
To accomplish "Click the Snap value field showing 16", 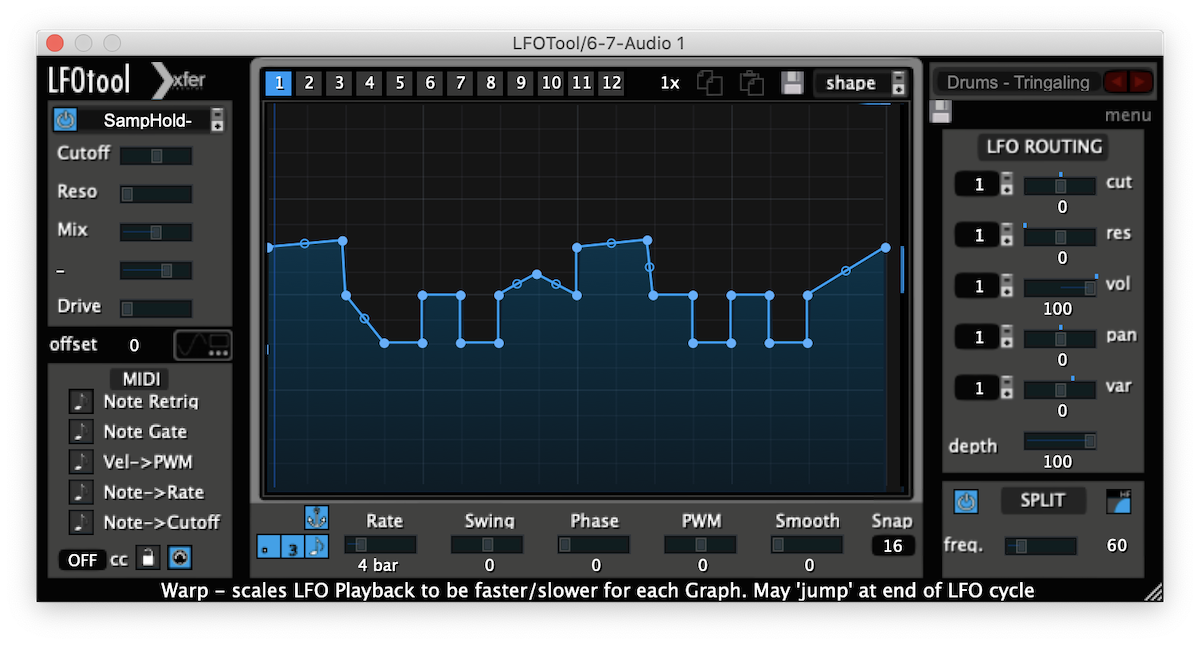I will [892, 546].
